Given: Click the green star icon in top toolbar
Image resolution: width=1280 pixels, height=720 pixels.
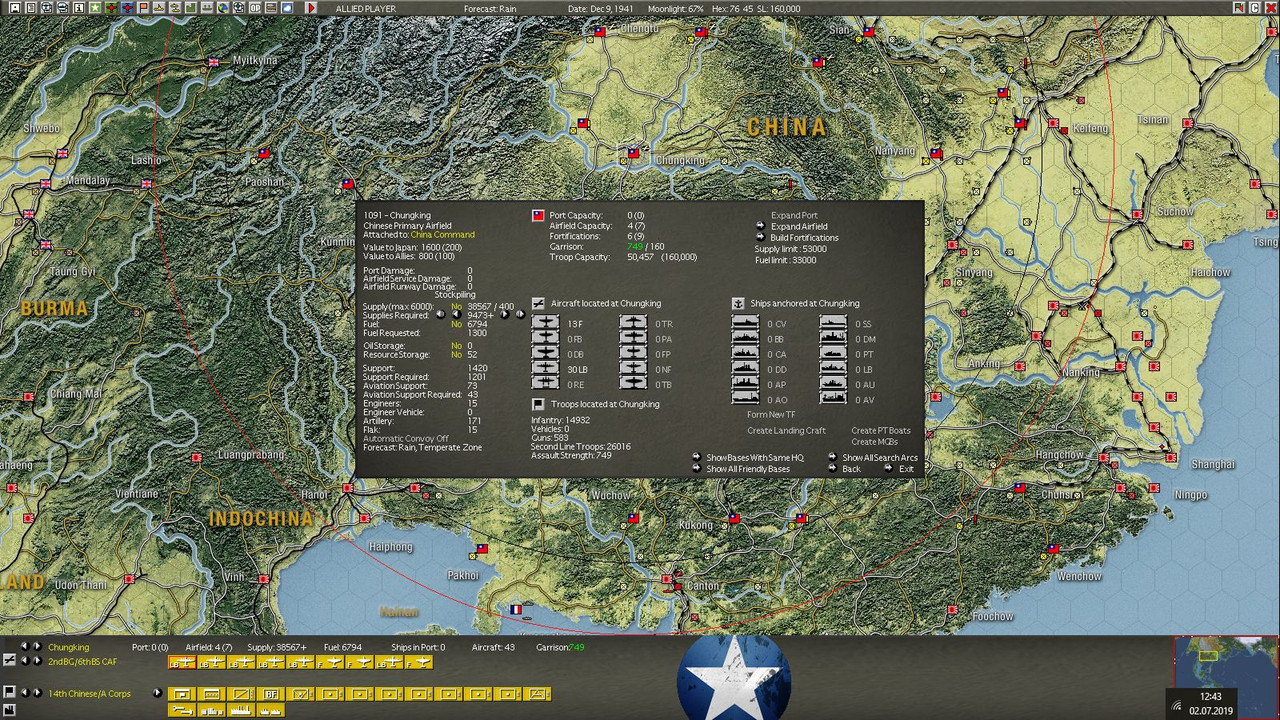Looking at the screenshot, I should pos(95,8).
